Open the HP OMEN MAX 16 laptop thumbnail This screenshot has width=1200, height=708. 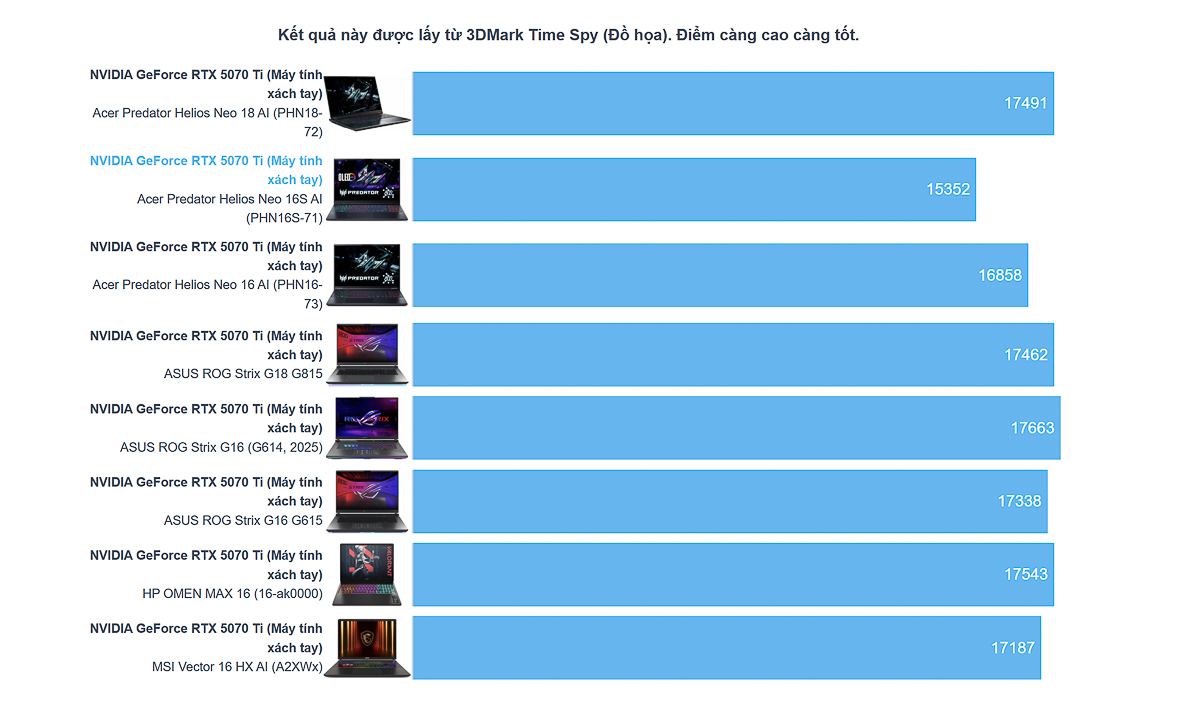pos(367,574)
